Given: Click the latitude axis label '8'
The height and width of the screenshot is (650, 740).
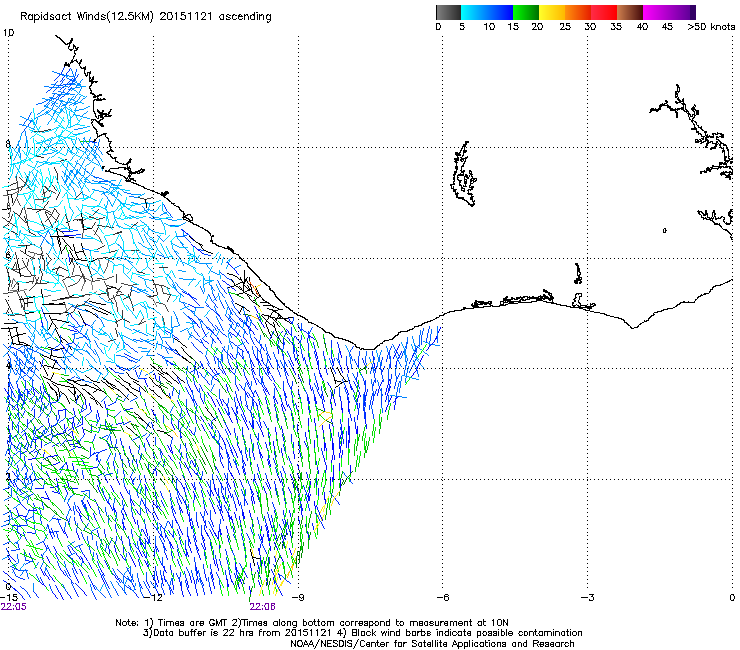Looking at the screenshot, I should (x=8, y=144).
